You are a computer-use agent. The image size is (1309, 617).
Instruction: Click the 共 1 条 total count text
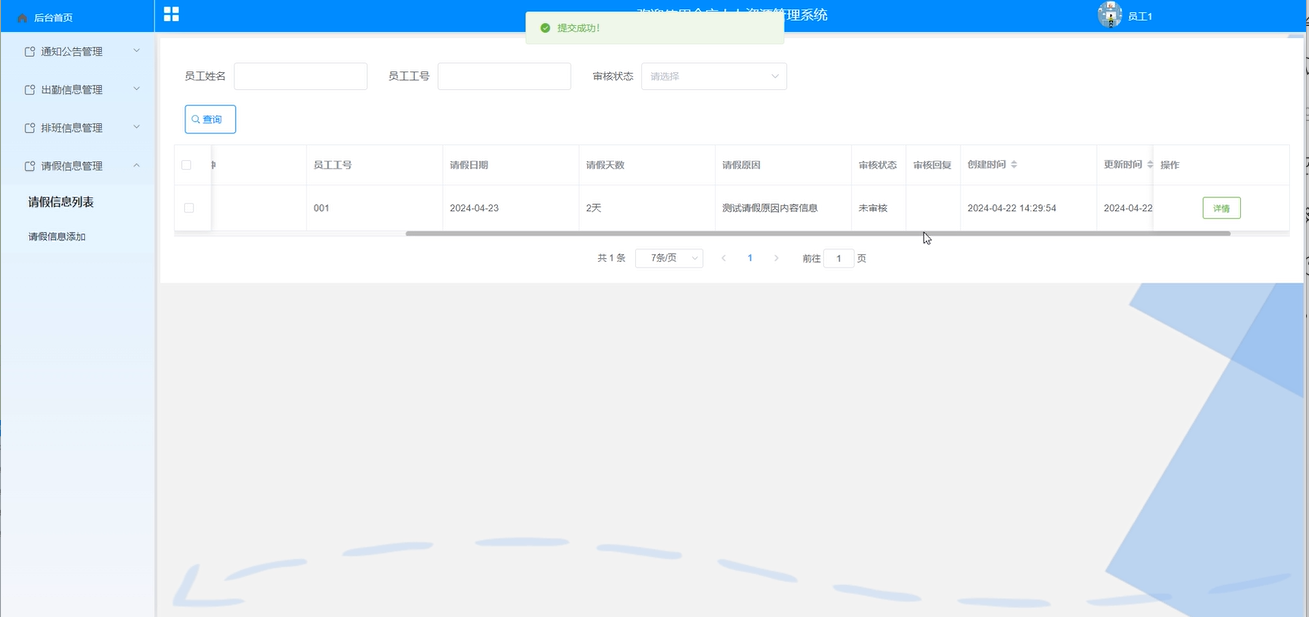tap(611, 258)
